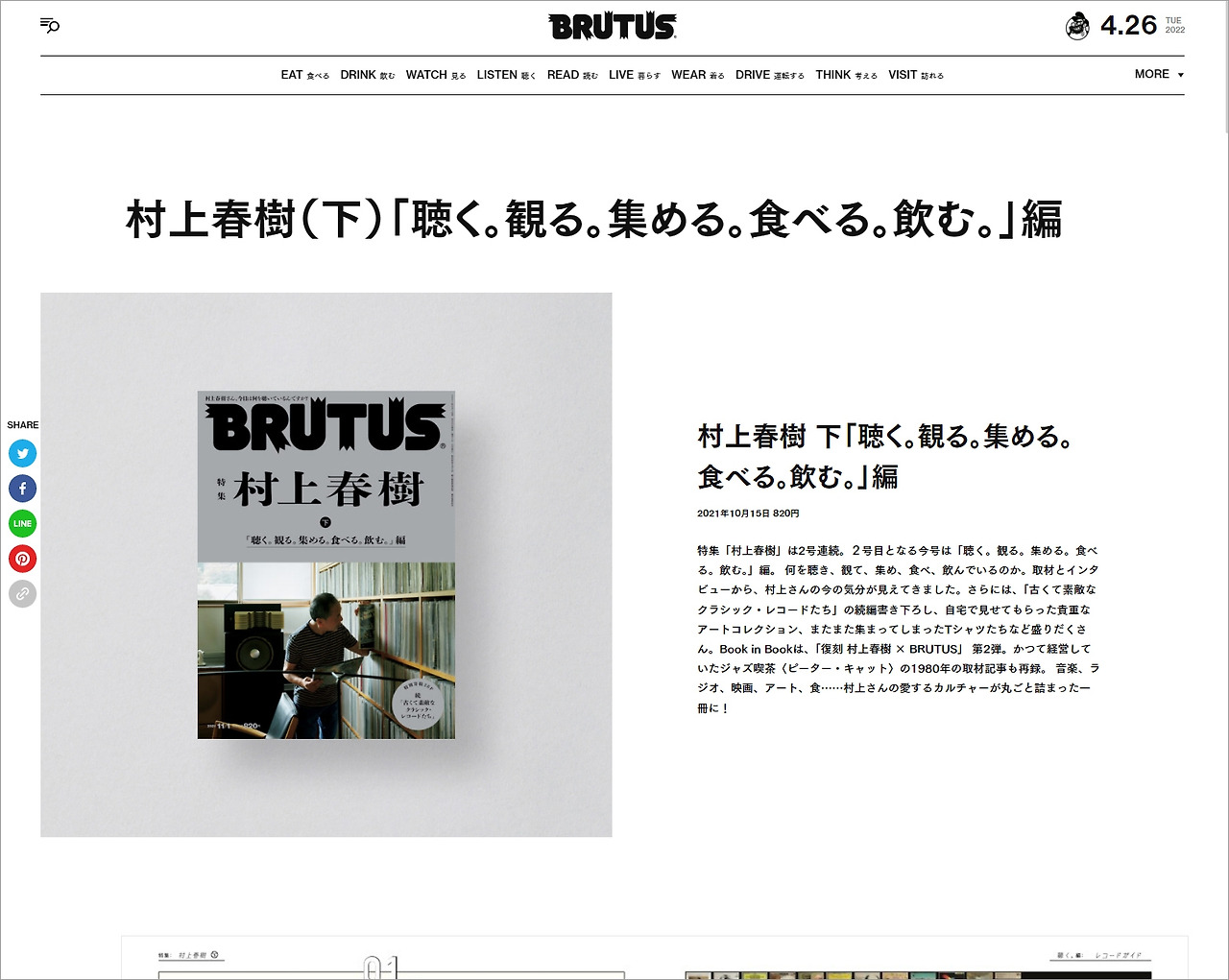Click the Brutus mascot avatar icon

coord(1077,26)
